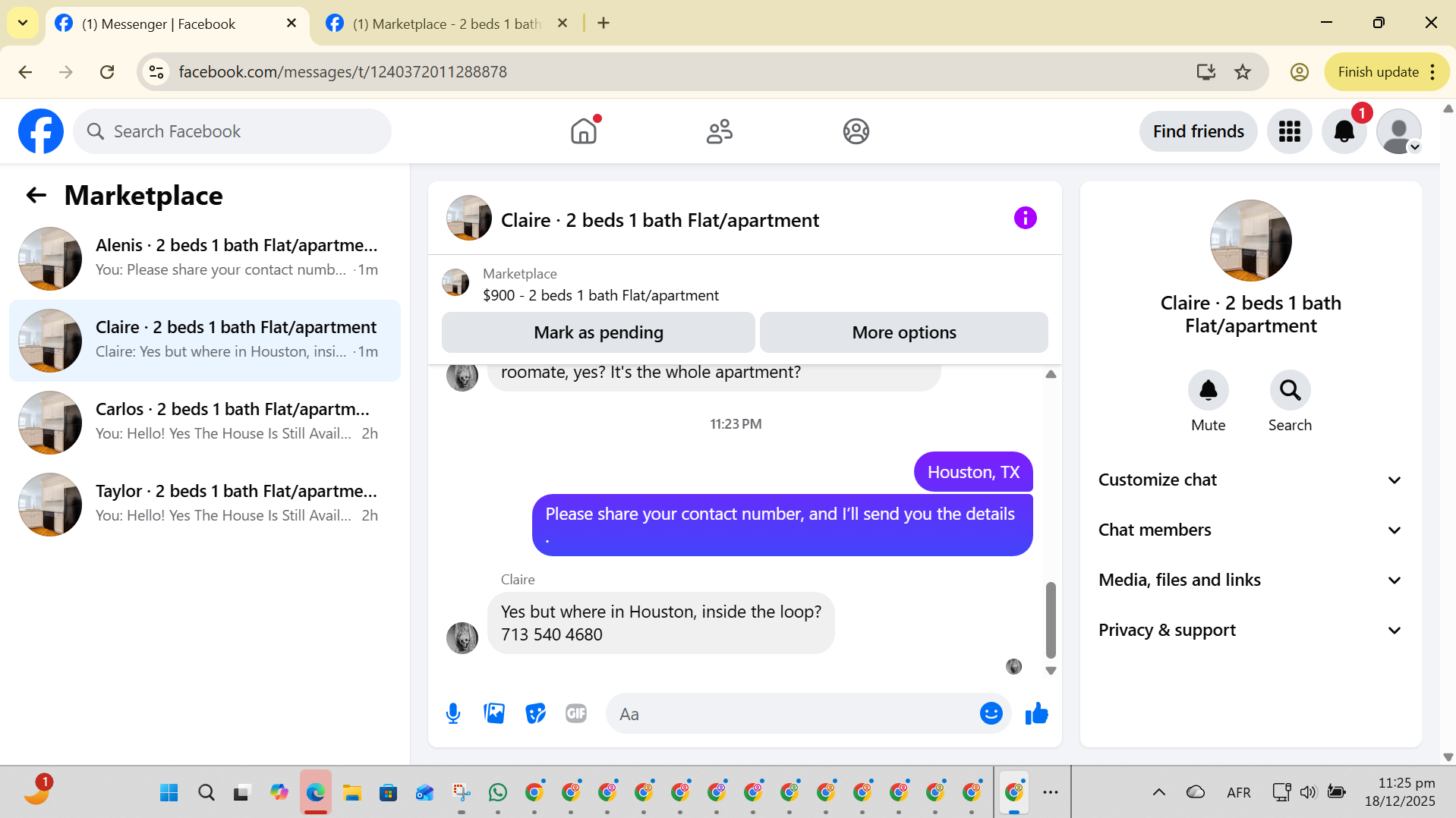The width and height of the screenshot is (1456, 818).
Task: Open the Alenis conversation
Action: point(205,259)
